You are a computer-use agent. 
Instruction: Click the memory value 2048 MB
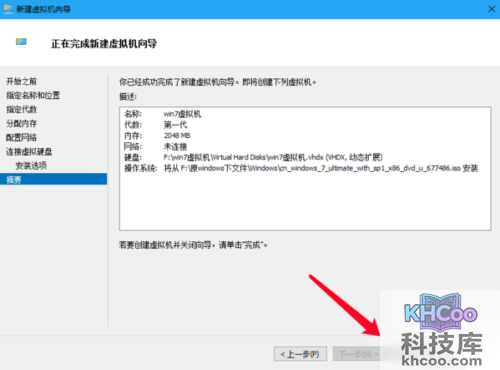tap(177, 136)
